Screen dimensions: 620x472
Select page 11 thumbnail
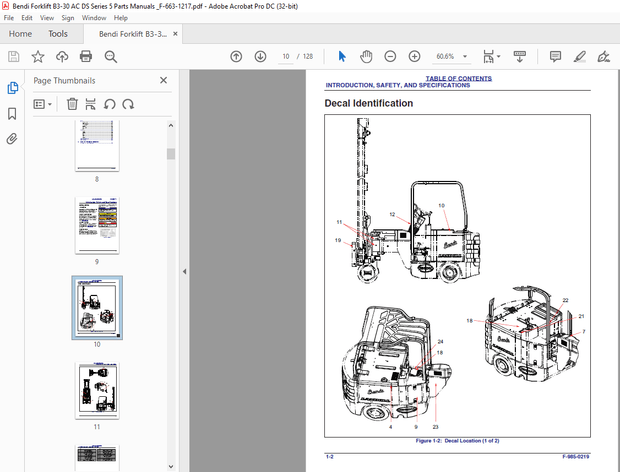(97, 391)
